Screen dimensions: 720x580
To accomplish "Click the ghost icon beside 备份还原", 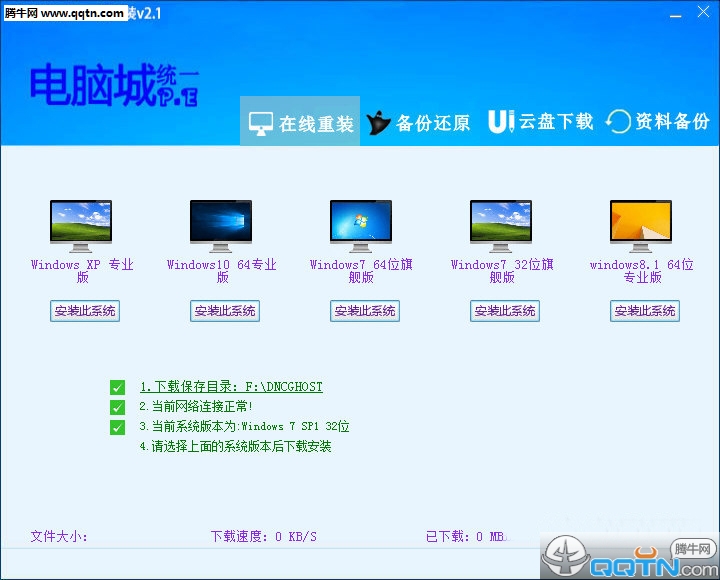I will [378, 123].
